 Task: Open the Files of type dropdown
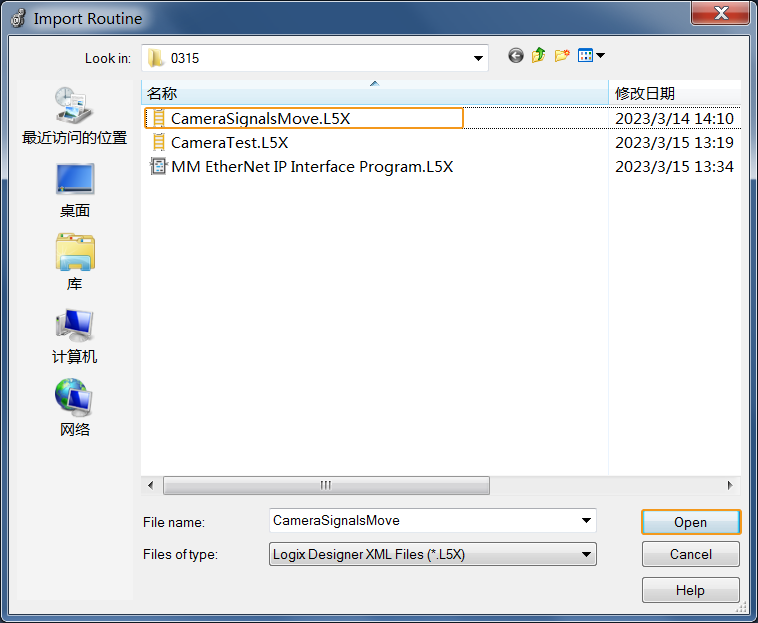(x=586, y=554)
